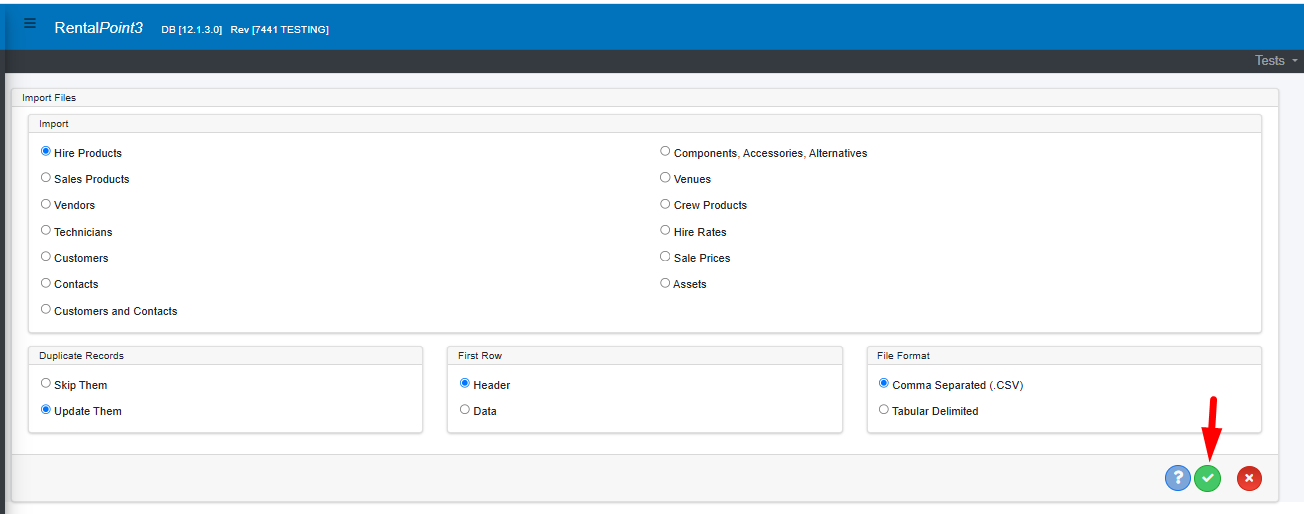The height and width of the screenshot is (514, 1304).
Task: Select the Vendors radio button
Action: [x=46, y=204]
